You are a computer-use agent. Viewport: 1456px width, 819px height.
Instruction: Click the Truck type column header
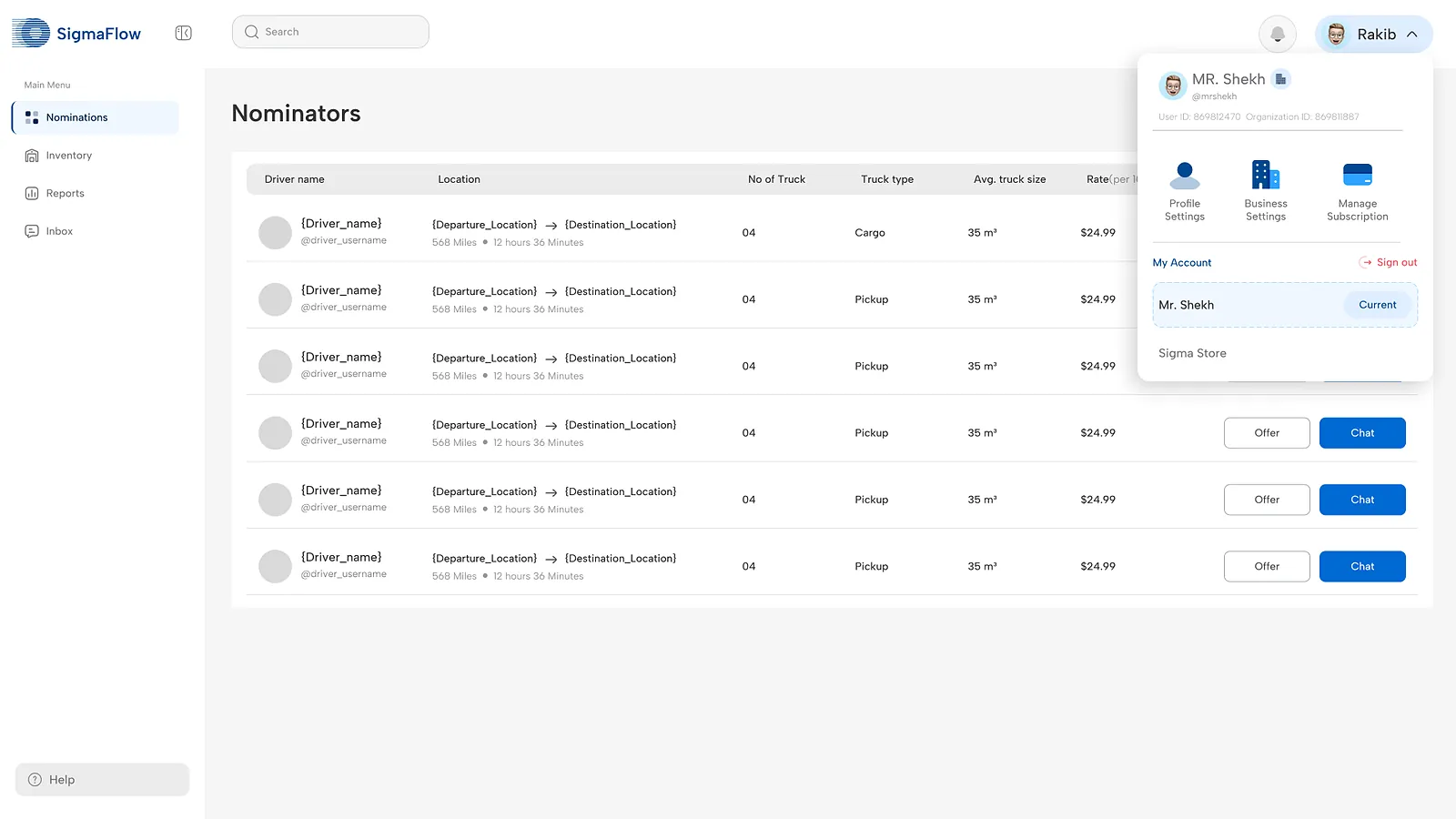point(887,179)
